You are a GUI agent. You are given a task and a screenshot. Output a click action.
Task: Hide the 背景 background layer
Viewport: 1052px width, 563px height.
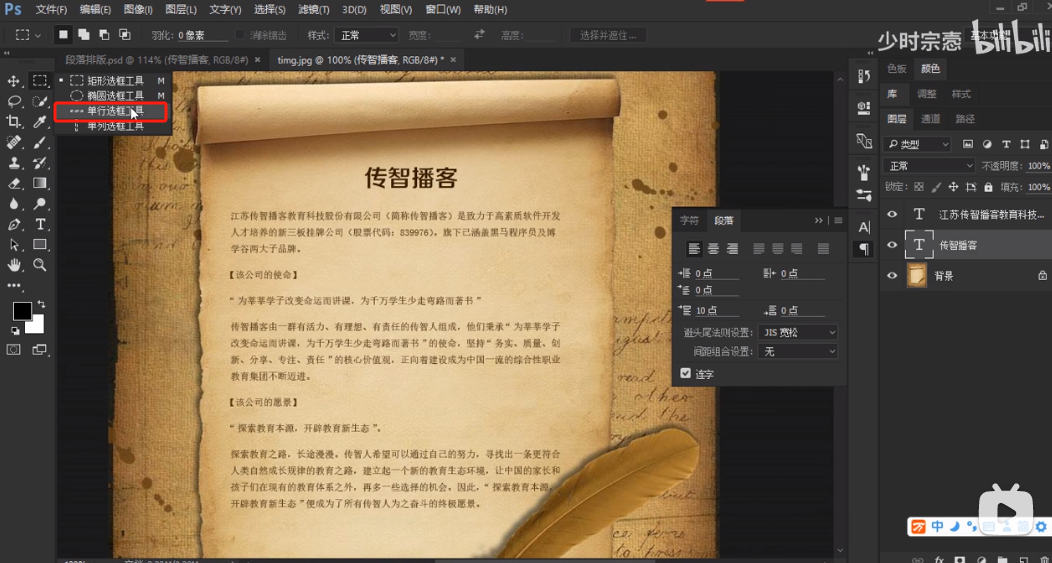[892, 275]
